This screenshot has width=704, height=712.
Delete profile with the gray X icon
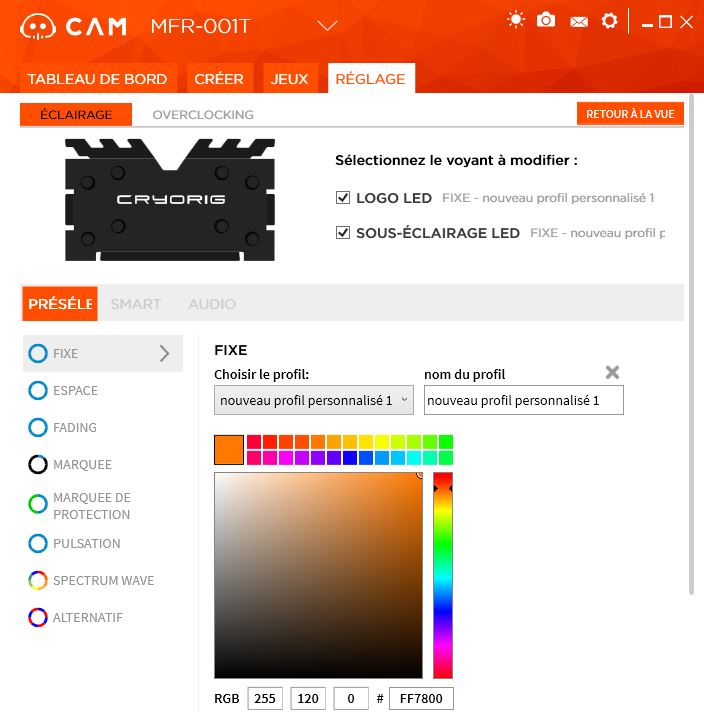(612, 372)
